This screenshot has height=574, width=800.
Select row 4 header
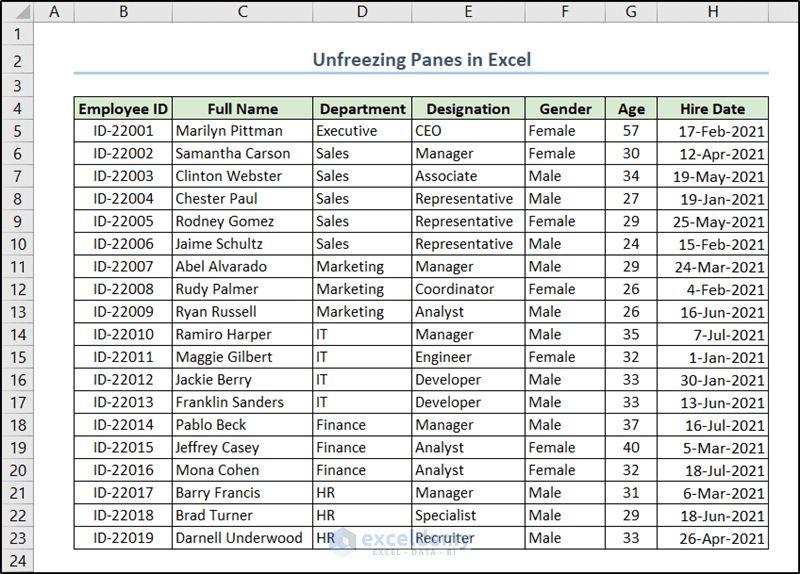click(x=17, y=108)
